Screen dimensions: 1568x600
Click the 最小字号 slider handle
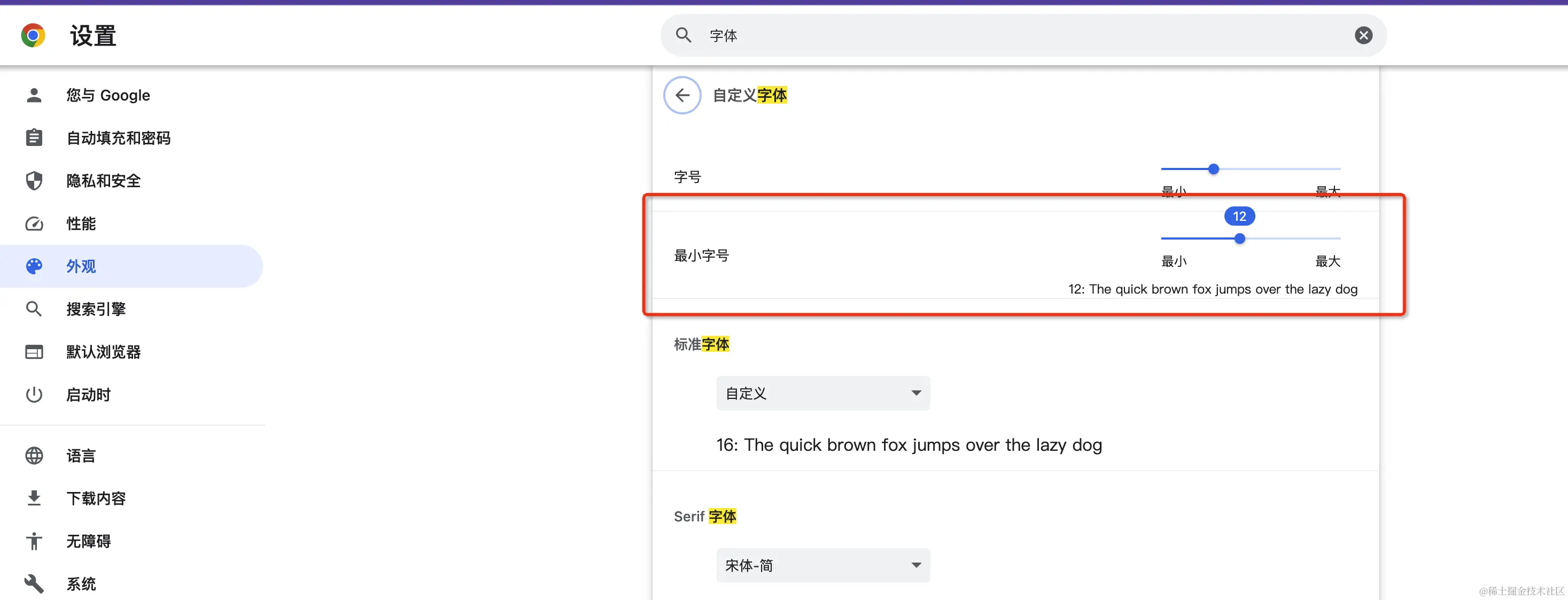pos(1239,239)
